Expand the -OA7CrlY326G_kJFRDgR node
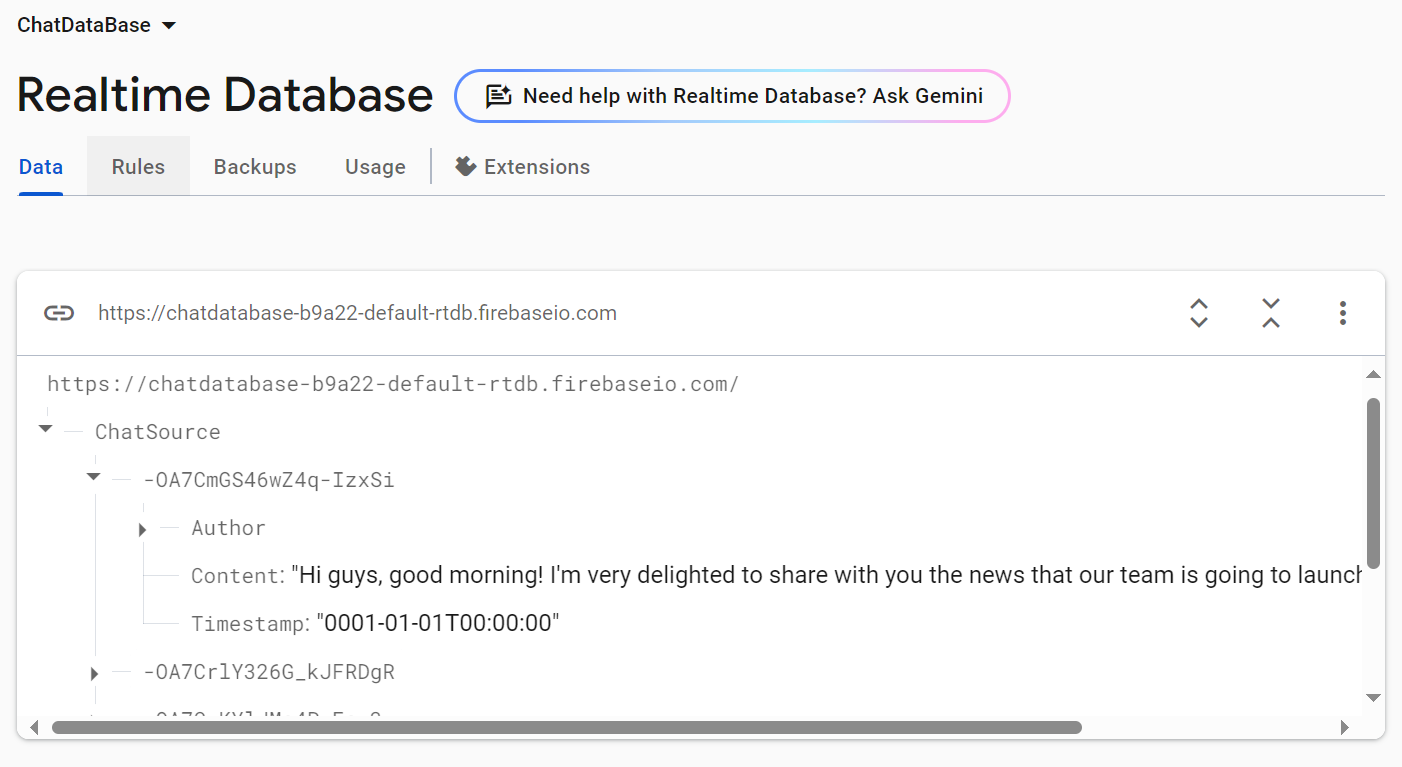The height and width of the screenshot is (767, 1402). (x=94, y=673)
